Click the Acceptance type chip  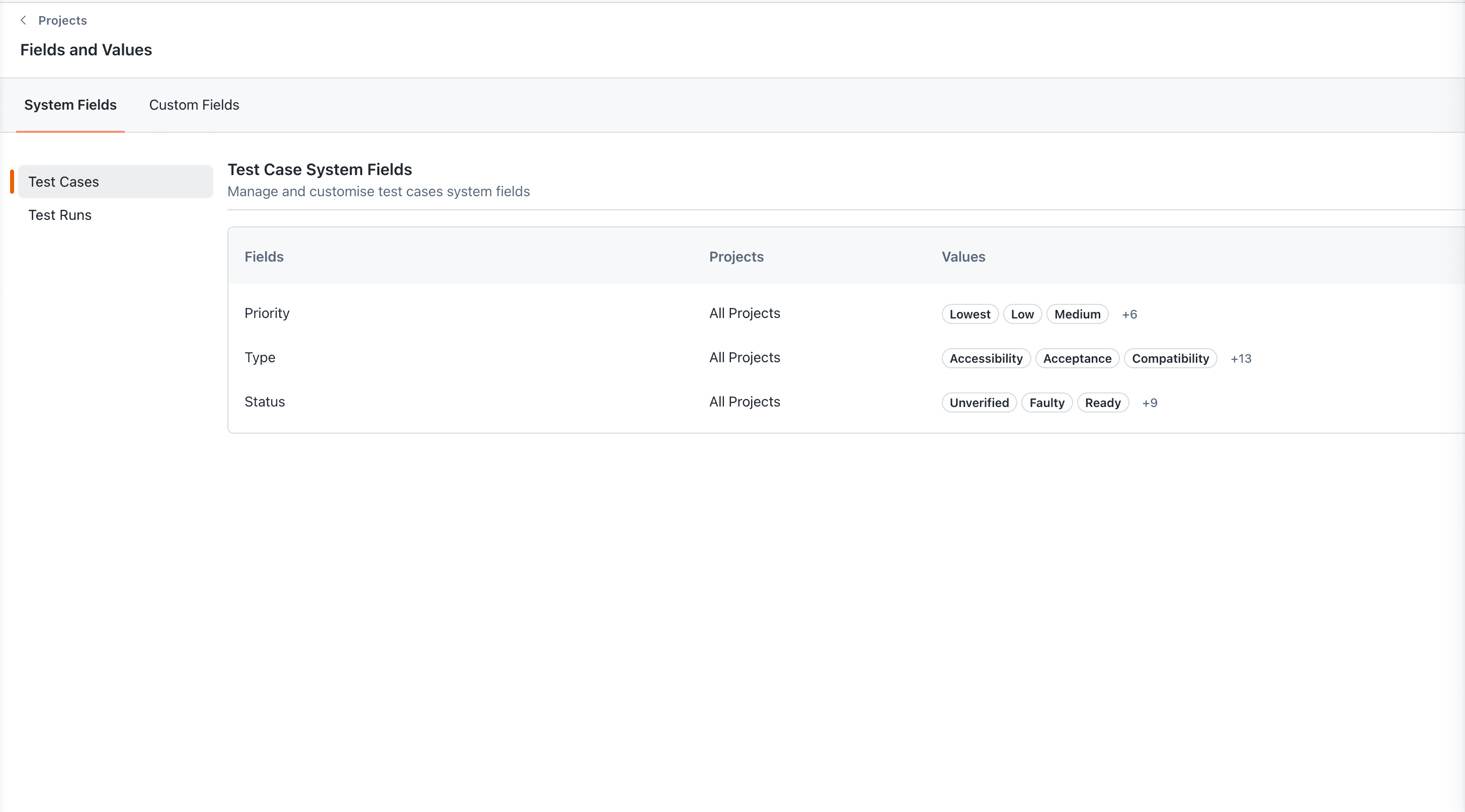(x=1077, y=359)
